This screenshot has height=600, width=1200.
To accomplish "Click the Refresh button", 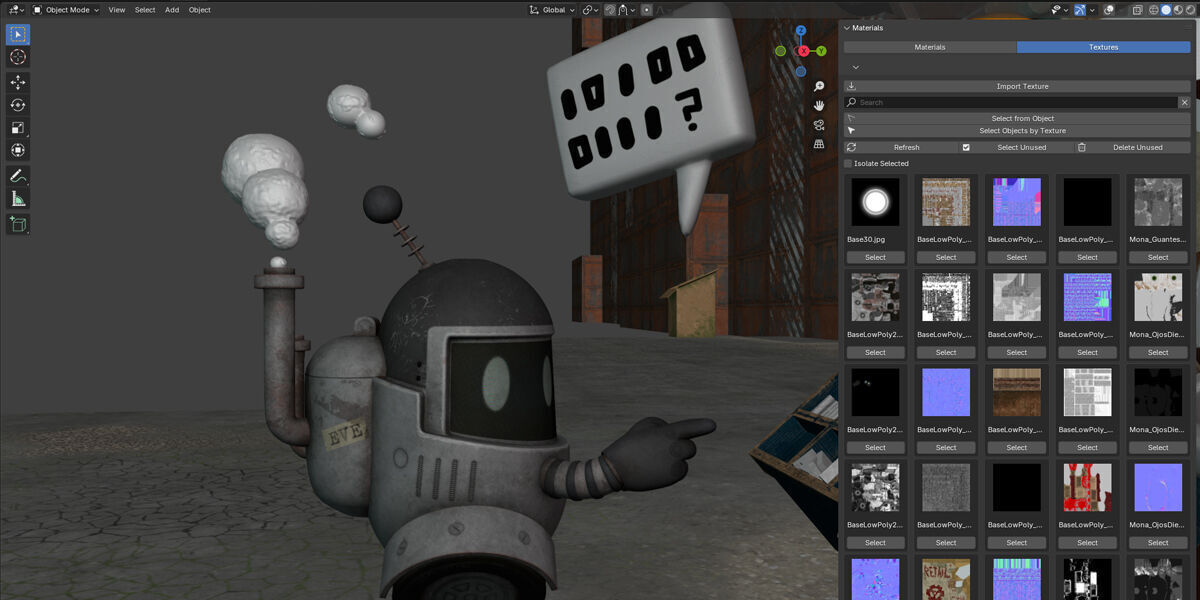I will [900, 147].
